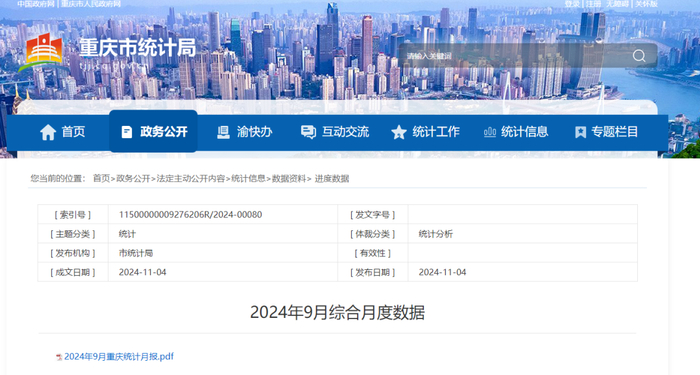Click 市统计局 publisher value
Screen dimensions: 700x375
click(136, 253)
